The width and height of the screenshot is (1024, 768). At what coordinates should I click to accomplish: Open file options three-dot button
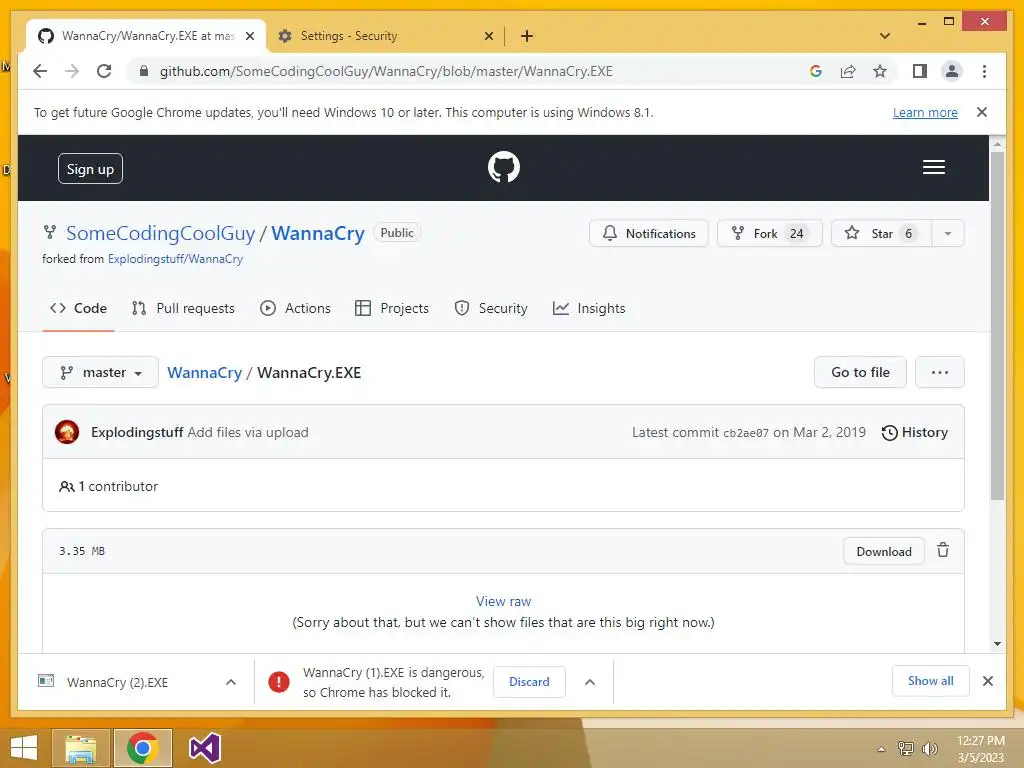click(939, 372)
